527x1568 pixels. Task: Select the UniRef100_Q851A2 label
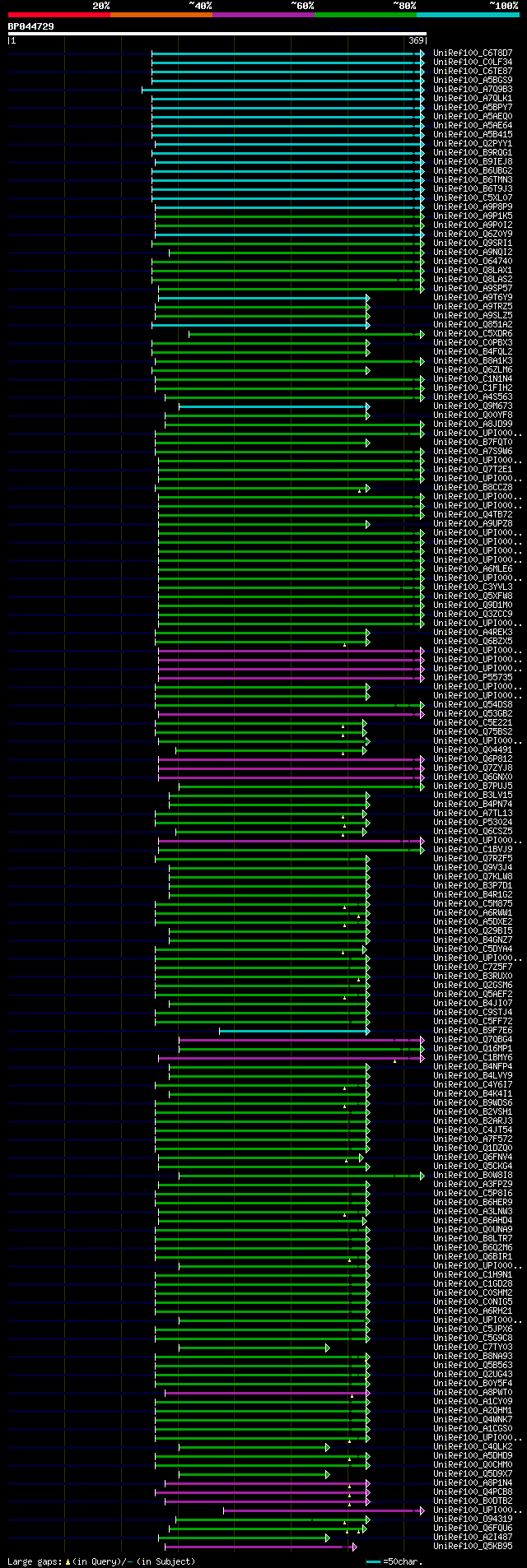coord(473,324)
